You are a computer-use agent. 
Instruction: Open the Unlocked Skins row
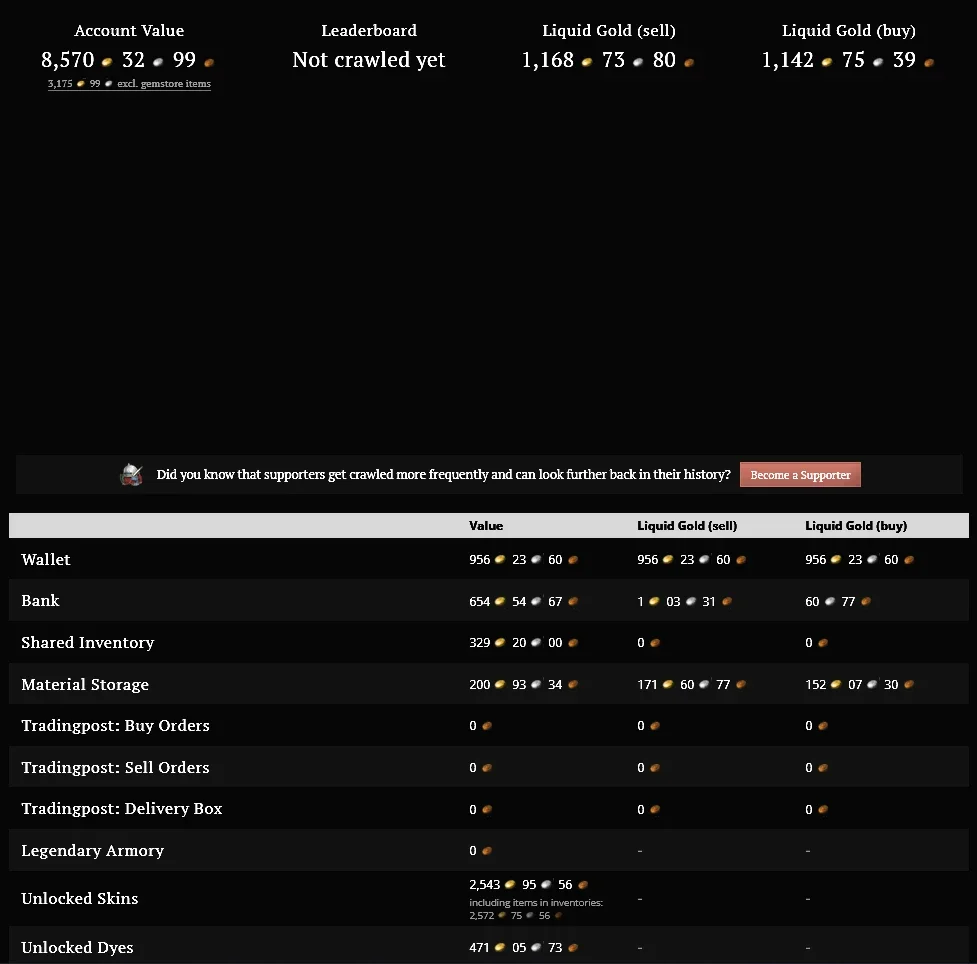coord(488,899)
